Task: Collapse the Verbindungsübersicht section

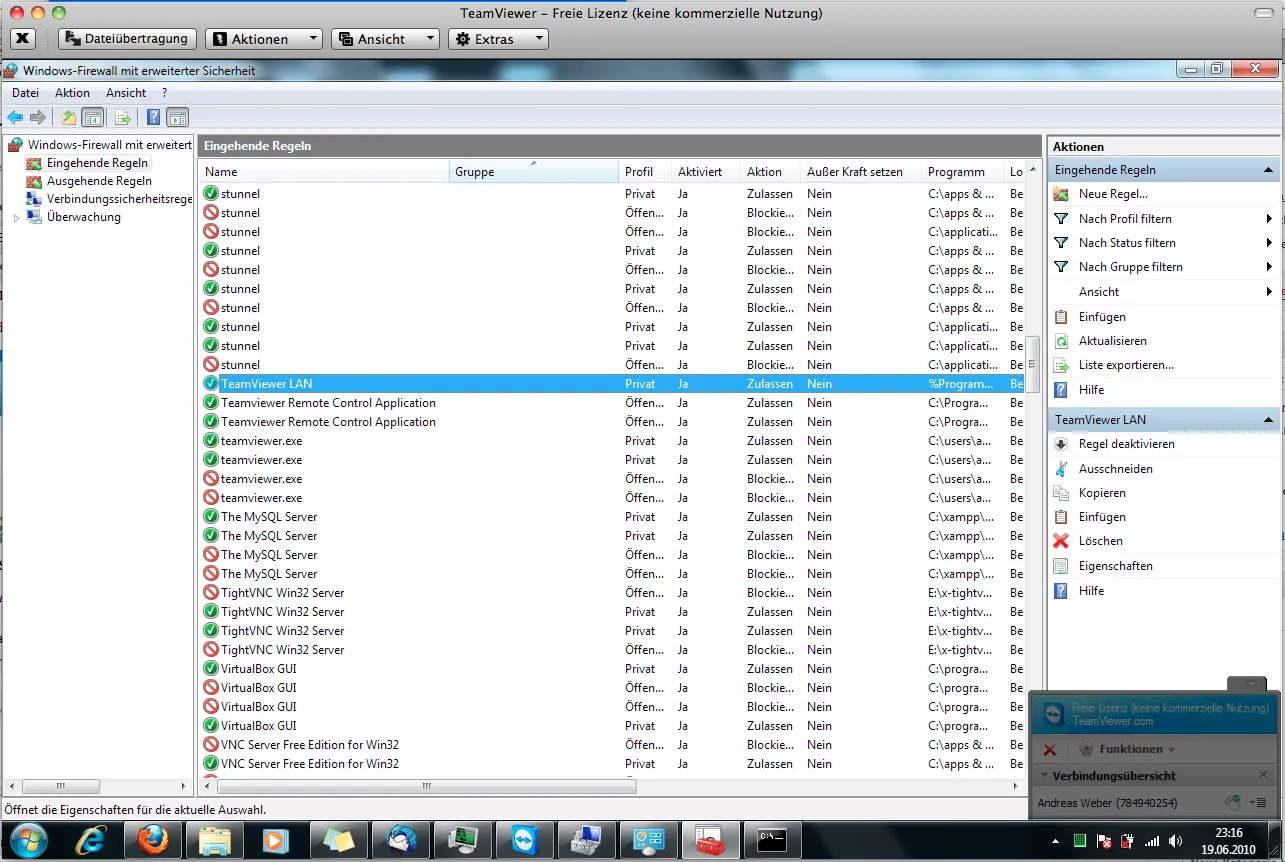Action: (x=1045, y=775)
